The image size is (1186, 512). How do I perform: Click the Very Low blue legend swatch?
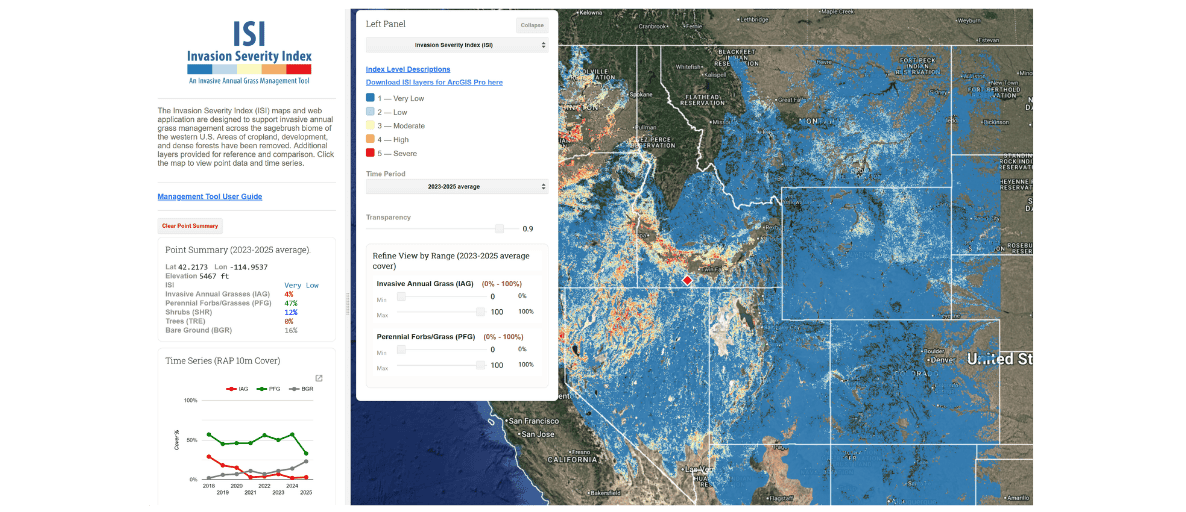coord(370,98)
